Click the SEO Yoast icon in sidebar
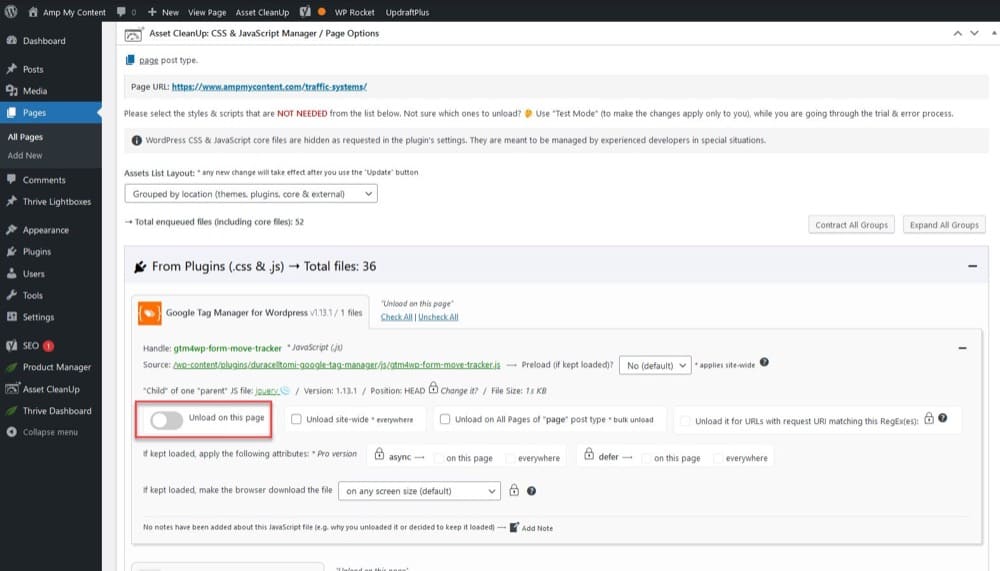The image size is (1000, 571). coord(11,345)
